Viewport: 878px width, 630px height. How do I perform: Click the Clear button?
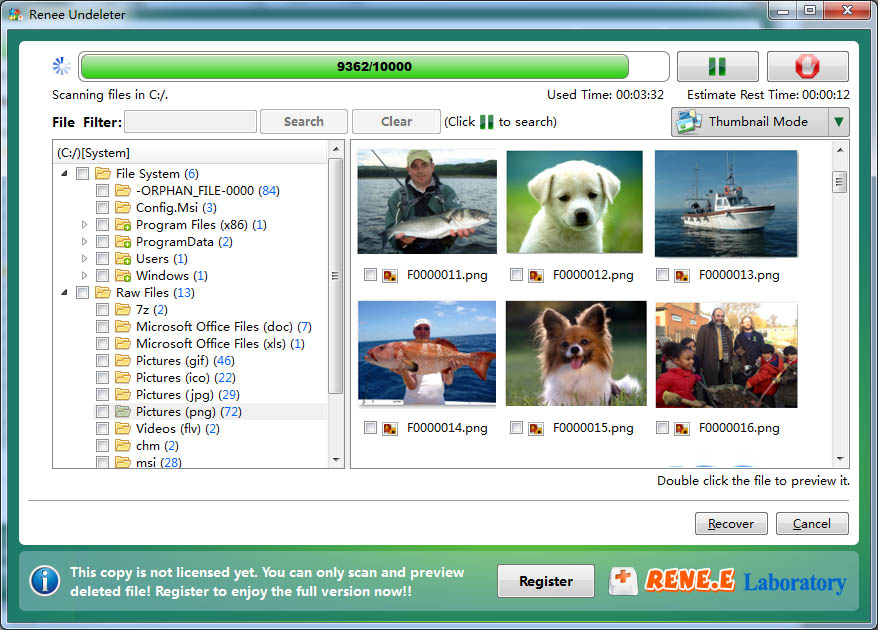396,122
